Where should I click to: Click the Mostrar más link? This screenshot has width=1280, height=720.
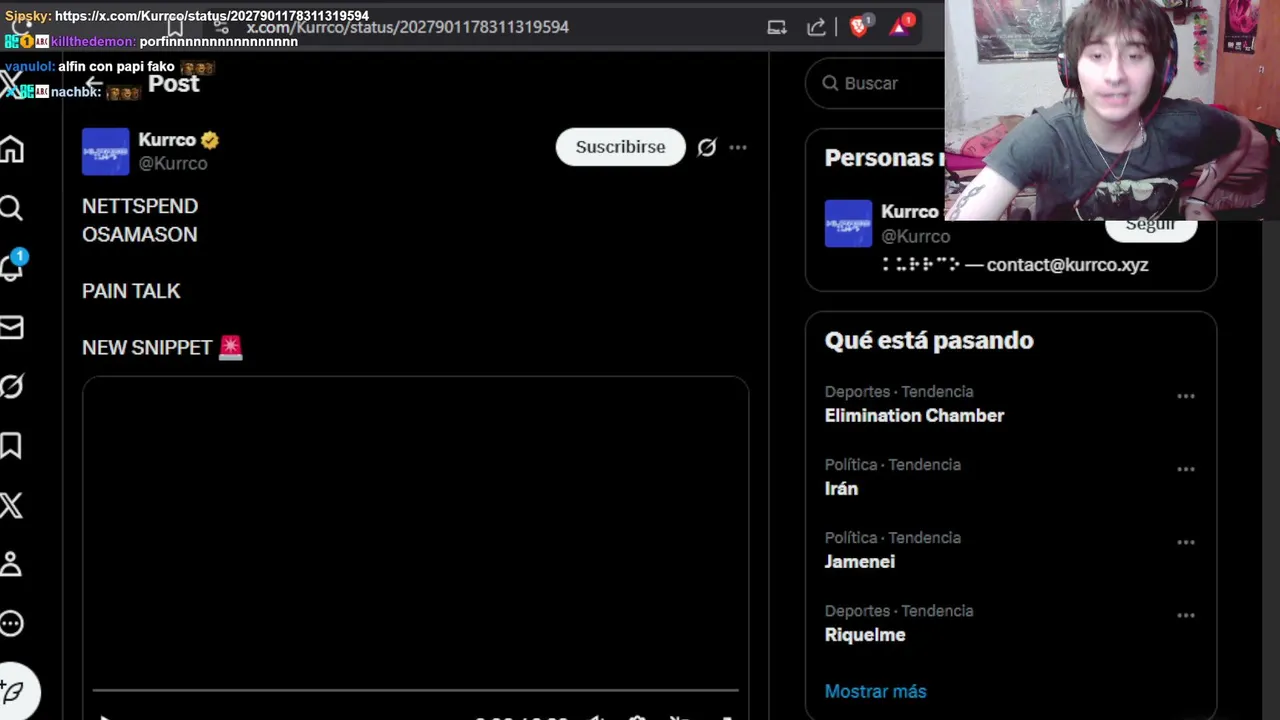coord(875,691)
